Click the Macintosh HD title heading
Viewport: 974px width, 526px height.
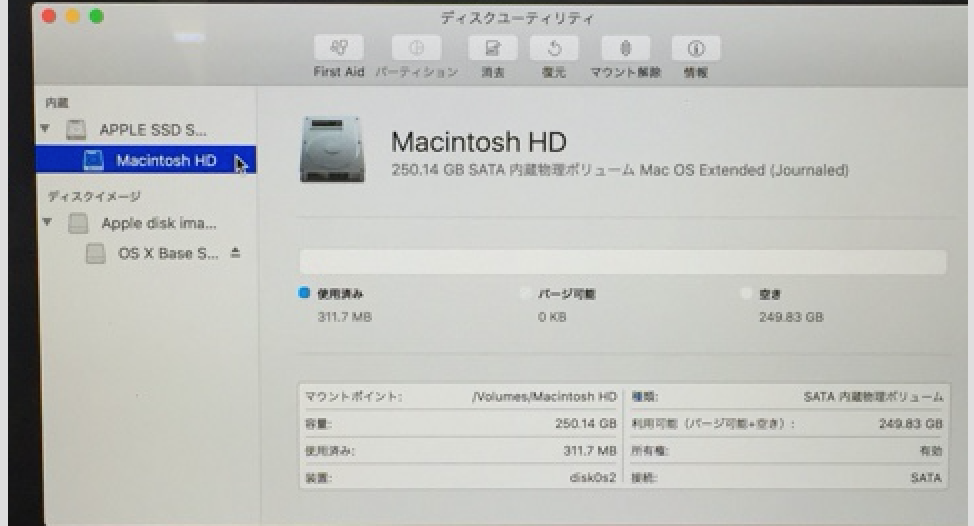pyautogui.click(x=478, y=142)
